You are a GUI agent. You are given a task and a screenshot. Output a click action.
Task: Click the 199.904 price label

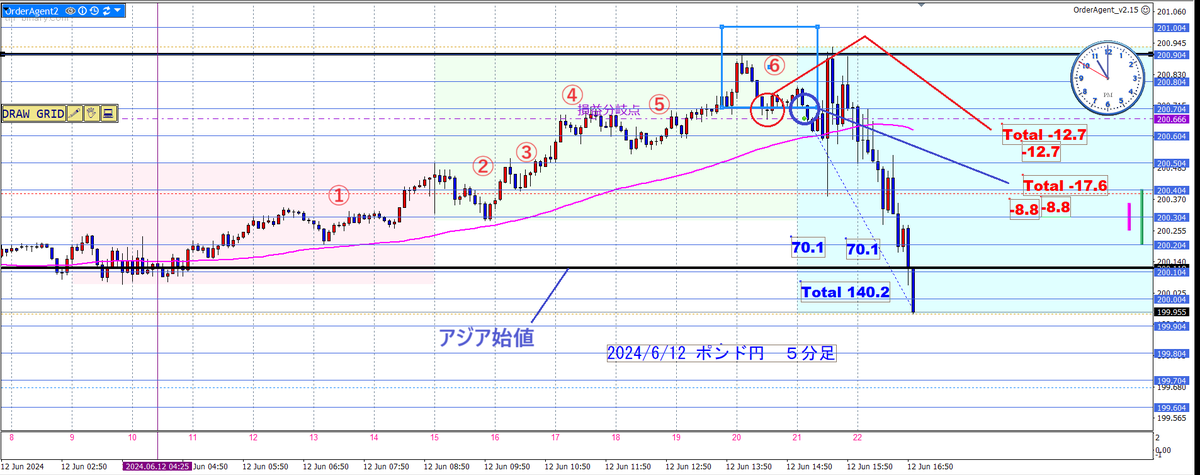coord(1171,327)
